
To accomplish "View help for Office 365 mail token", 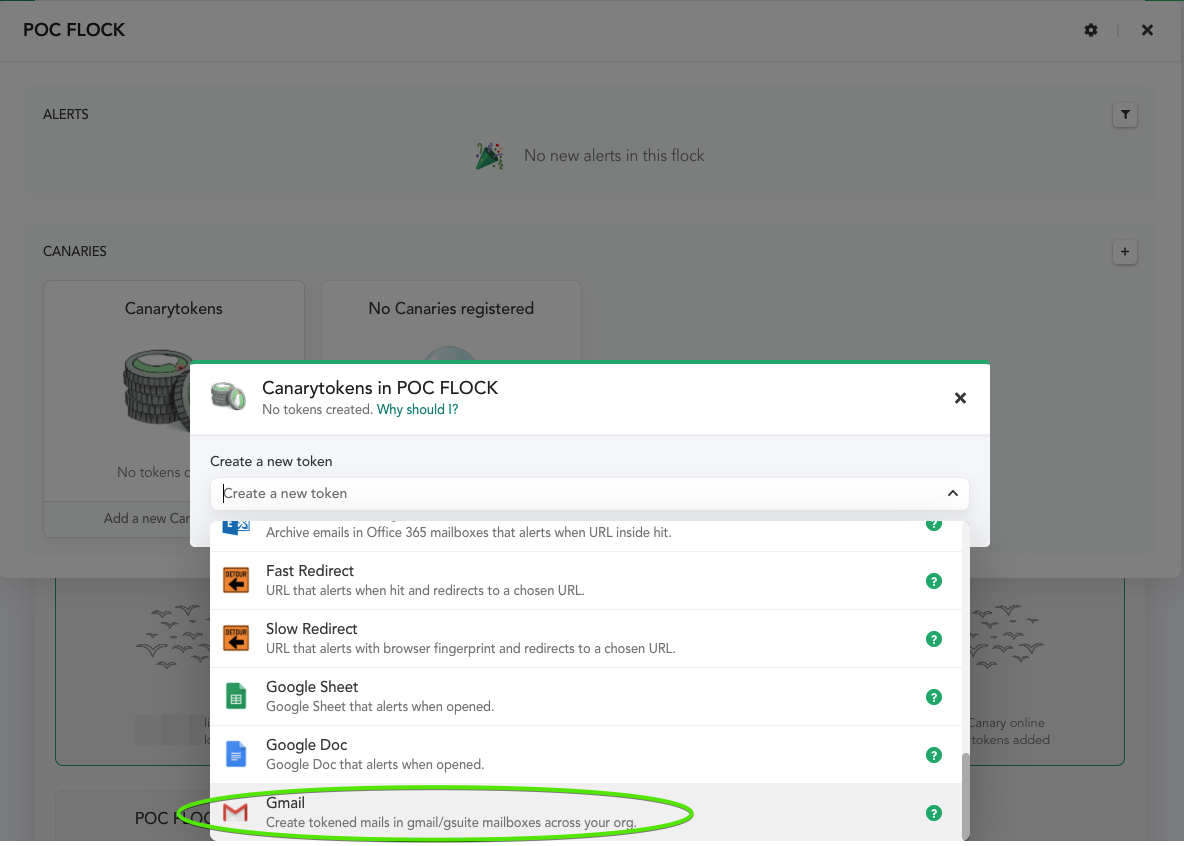I will [x=934, y=524].
